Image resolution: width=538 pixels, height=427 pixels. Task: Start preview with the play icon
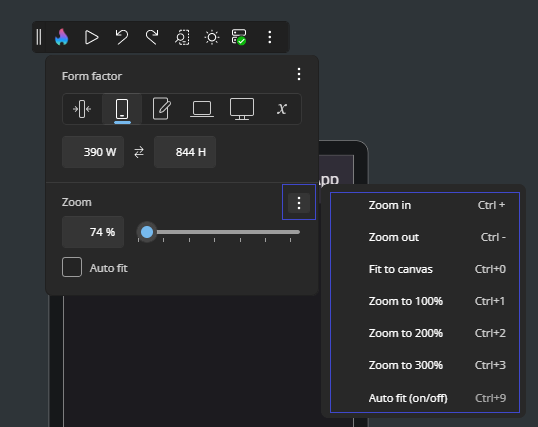[92, 37]
